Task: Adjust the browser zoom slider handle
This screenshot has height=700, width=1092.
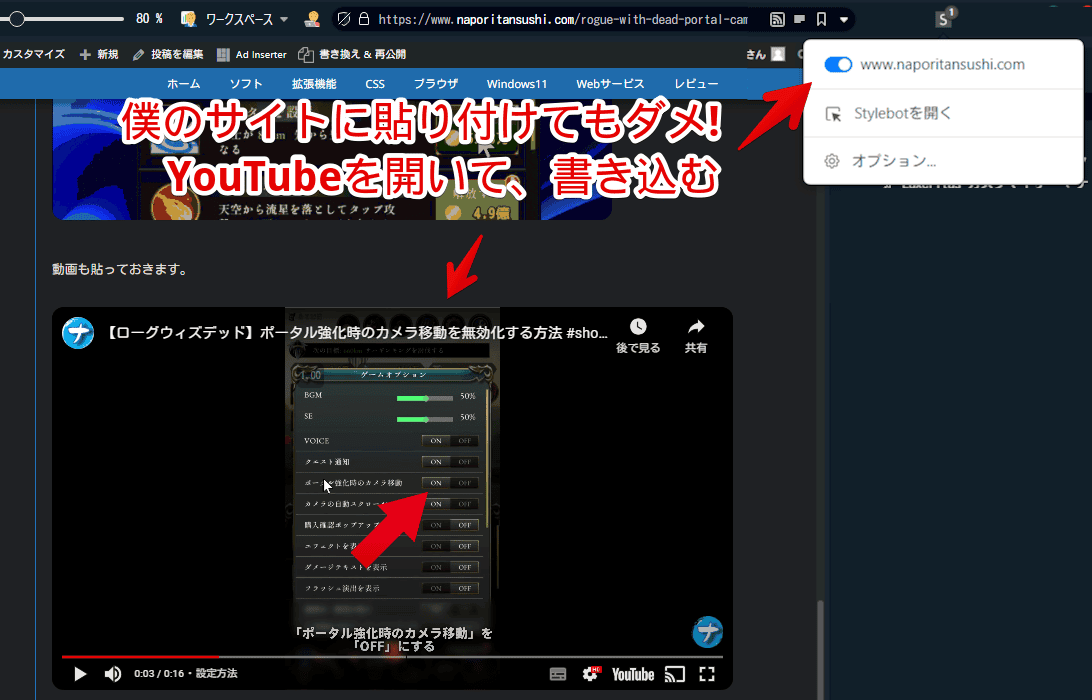Action: [x=17, y=19]
